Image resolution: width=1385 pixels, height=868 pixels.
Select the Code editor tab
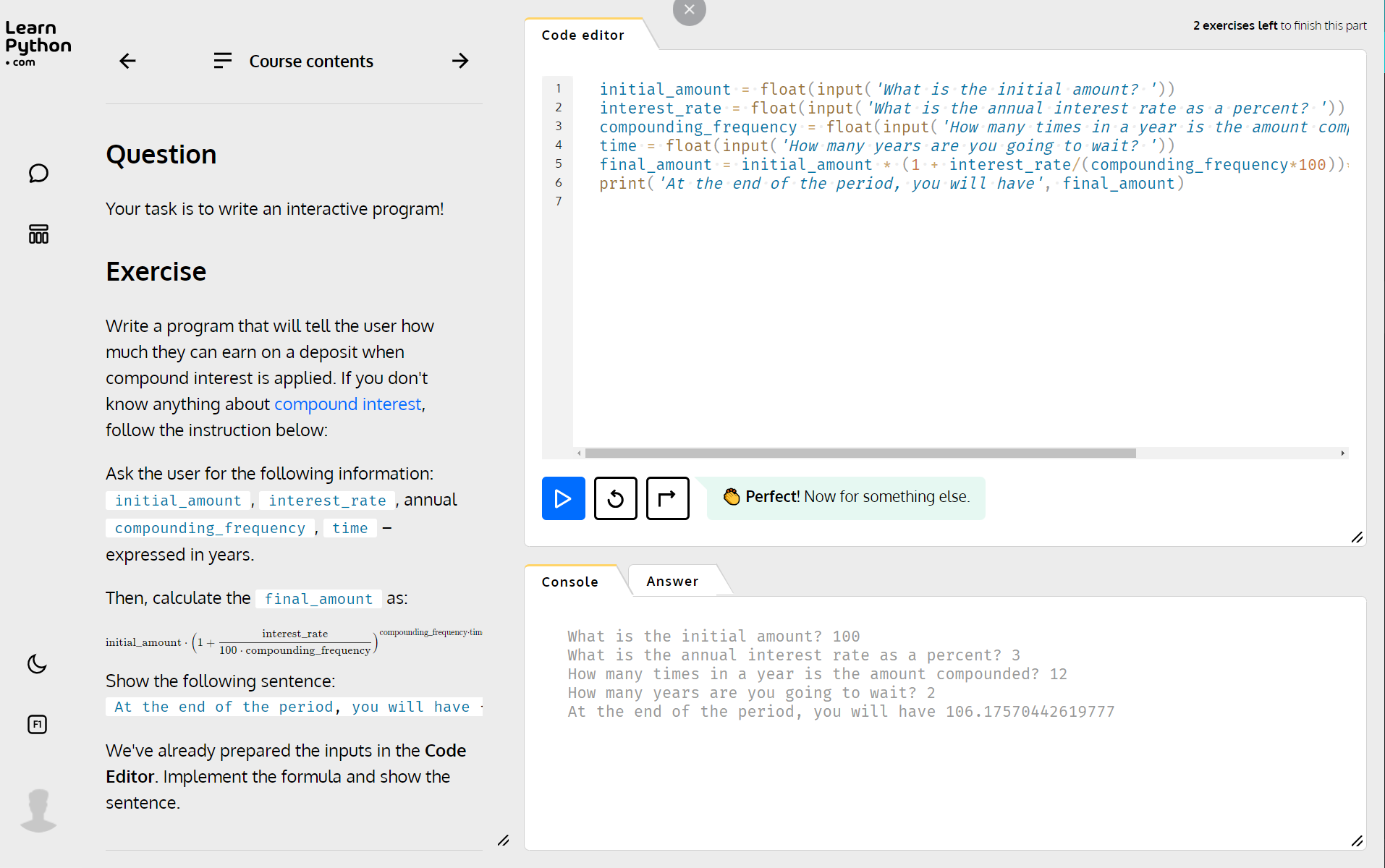point(583,35)
